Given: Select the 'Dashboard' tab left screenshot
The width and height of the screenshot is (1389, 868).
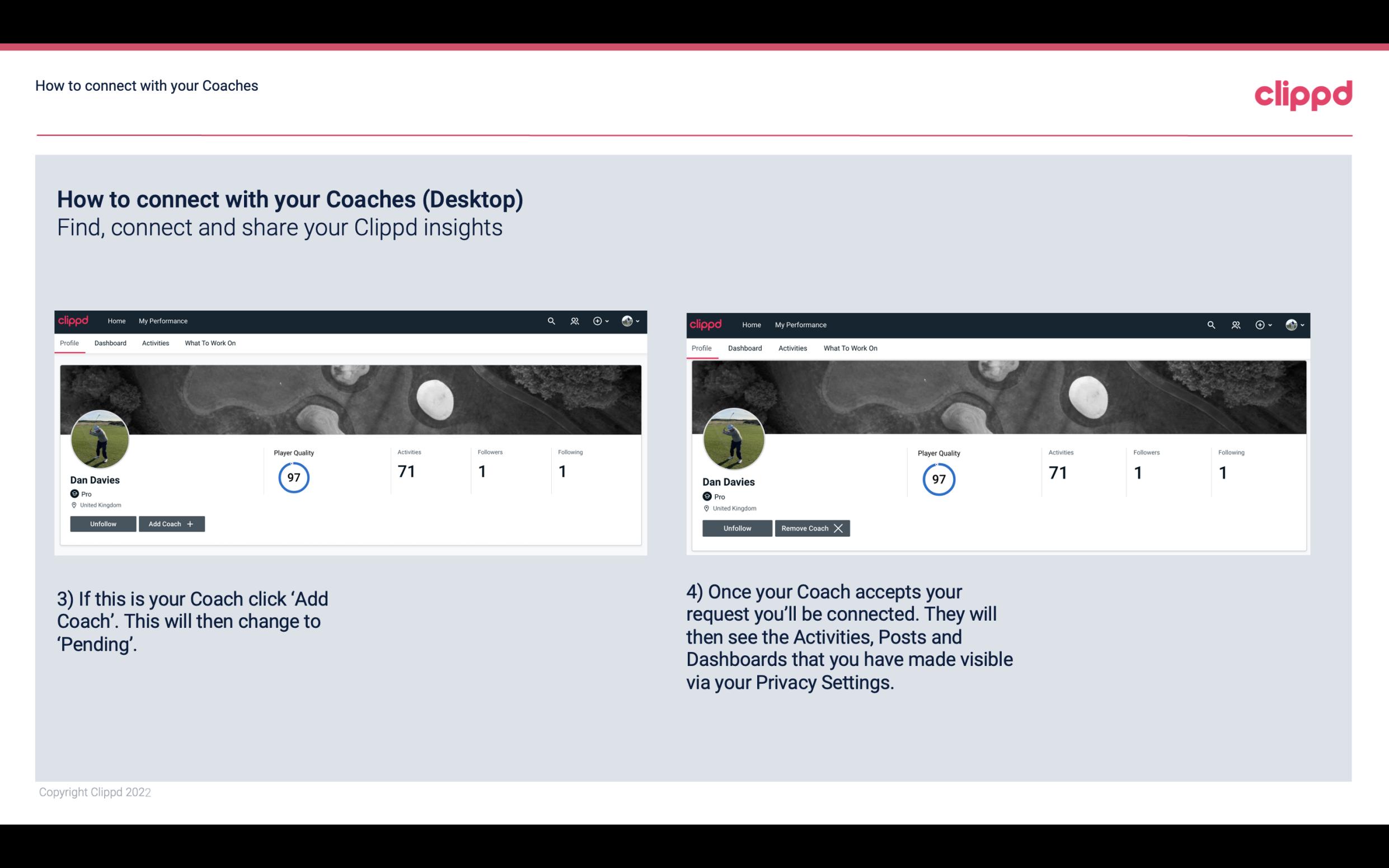Looking at the screenshot, I should click(x=111, y=343).
